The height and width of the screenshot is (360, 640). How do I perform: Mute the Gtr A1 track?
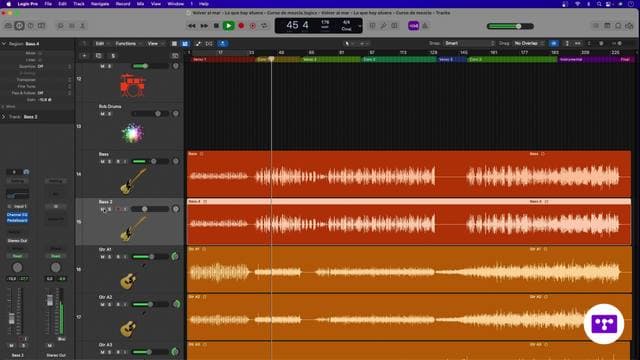[x=102, y=257]
